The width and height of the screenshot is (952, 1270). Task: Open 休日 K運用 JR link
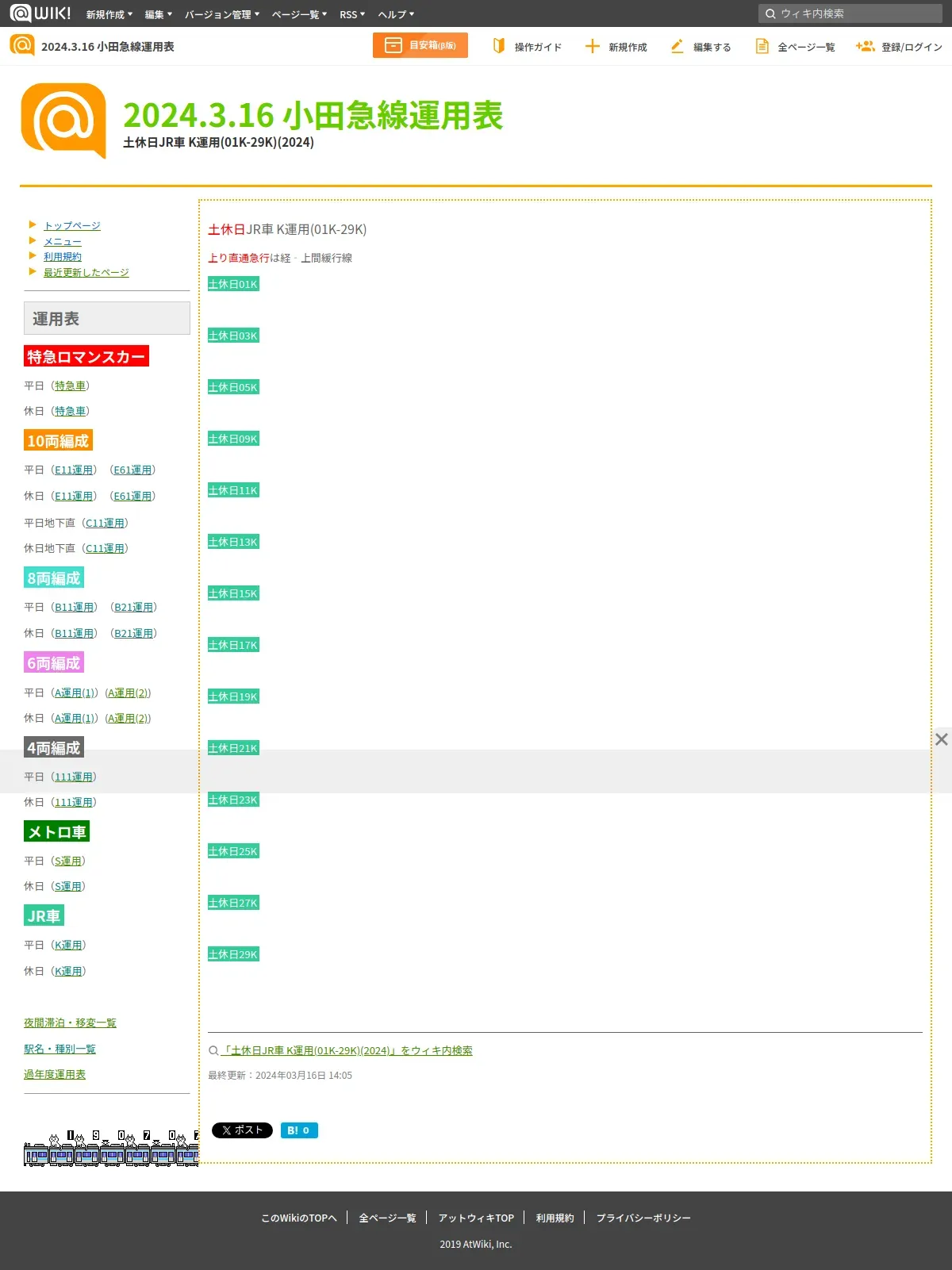coord(68,971)
